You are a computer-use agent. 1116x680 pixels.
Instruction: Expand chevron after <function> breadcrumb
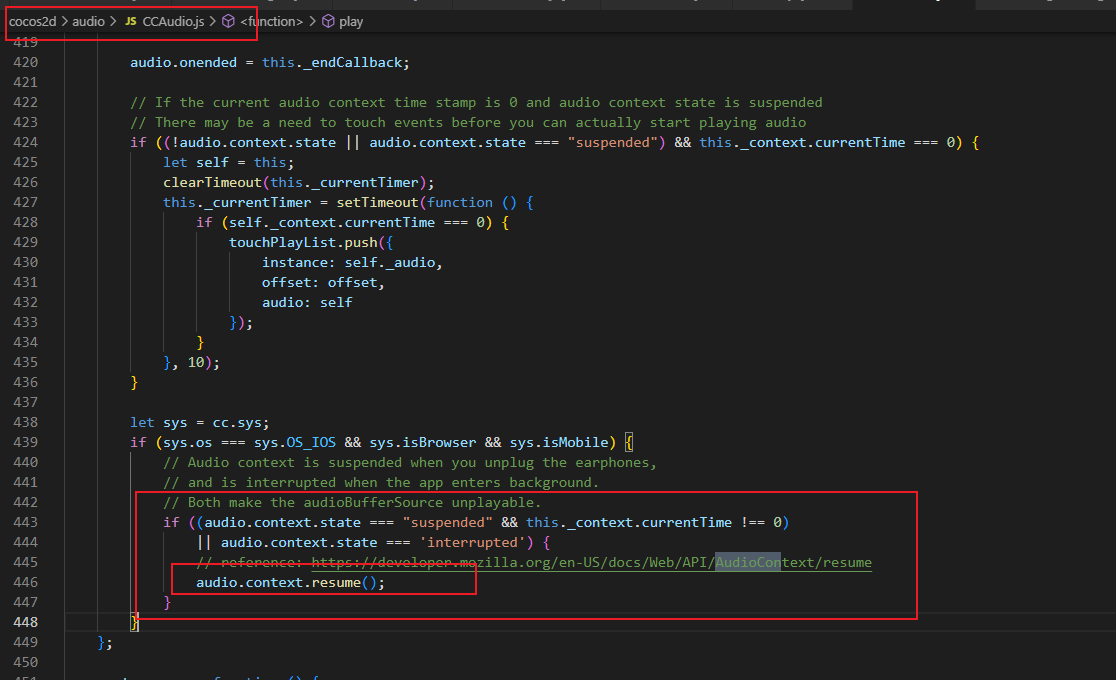(312, 21)
